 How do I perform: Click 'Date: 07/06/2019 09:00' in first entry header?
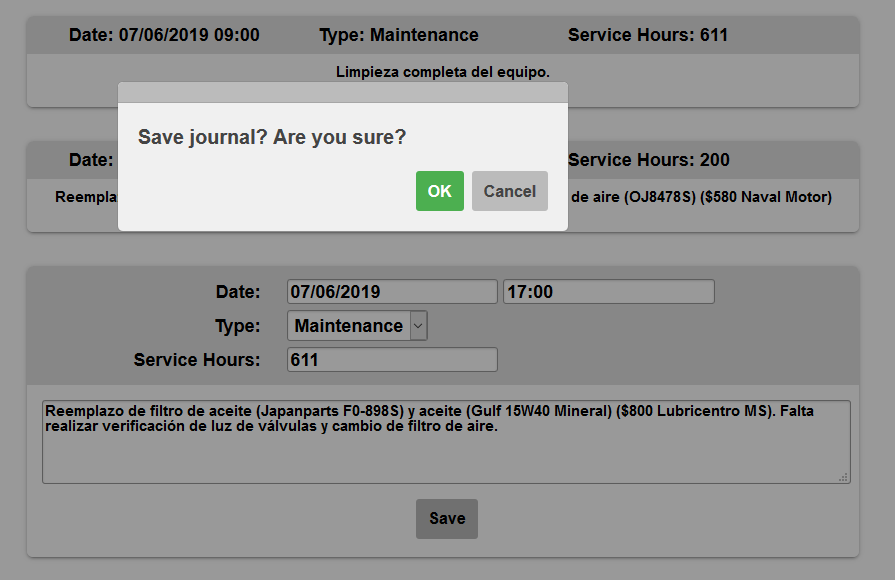point(164,35)
